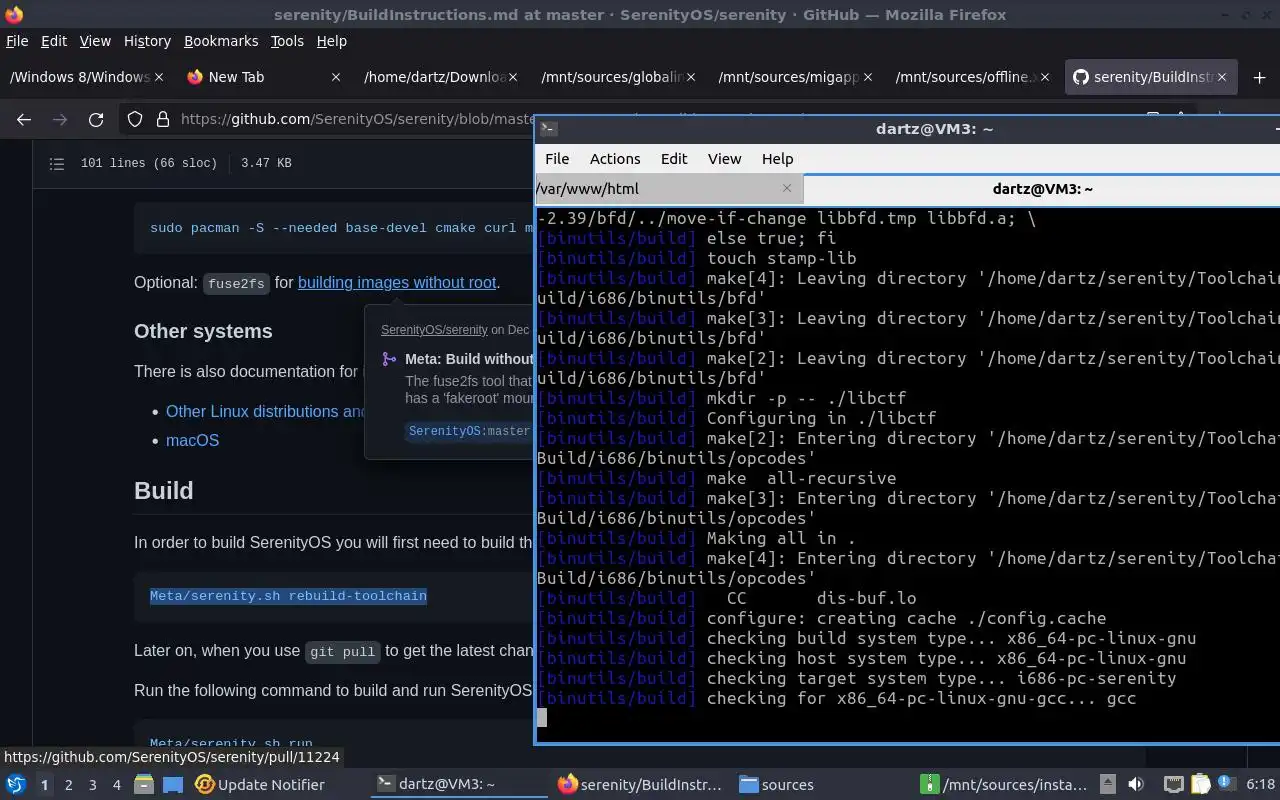Open /mnt/sources/insta archive taskbar entry
Viewport: 1280px width, 800px height.
1005,785
